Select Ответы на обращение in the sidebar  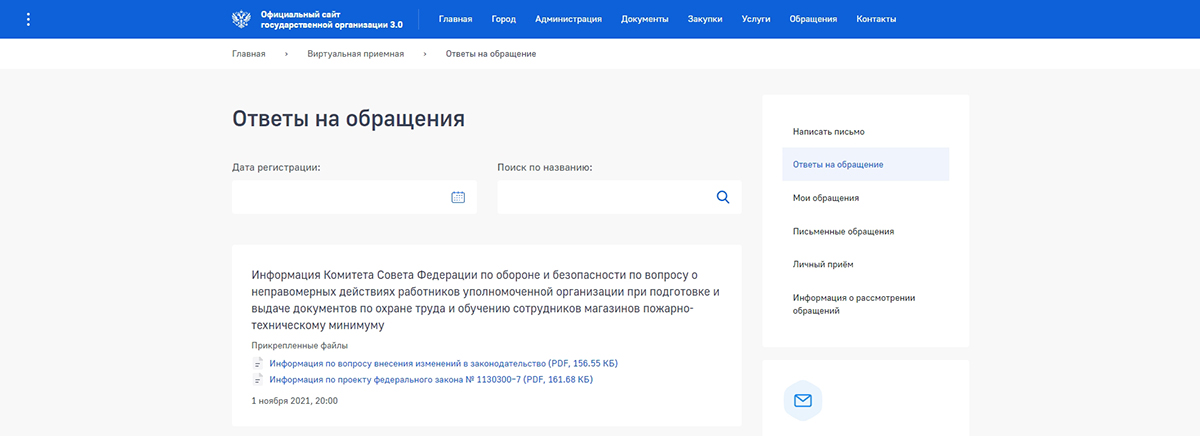point(866,164)
